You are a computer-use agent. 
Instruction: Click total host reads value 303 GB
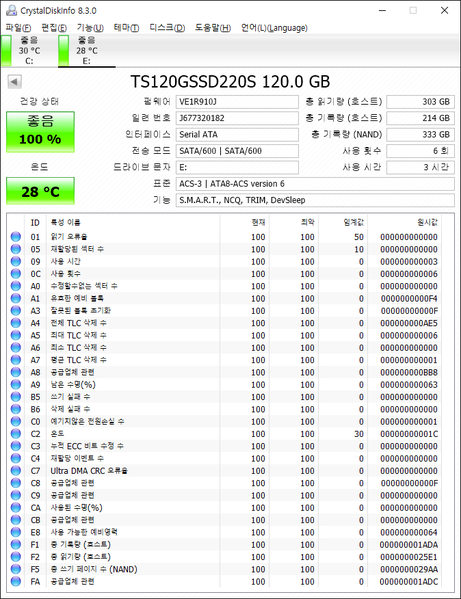[421, 102]
